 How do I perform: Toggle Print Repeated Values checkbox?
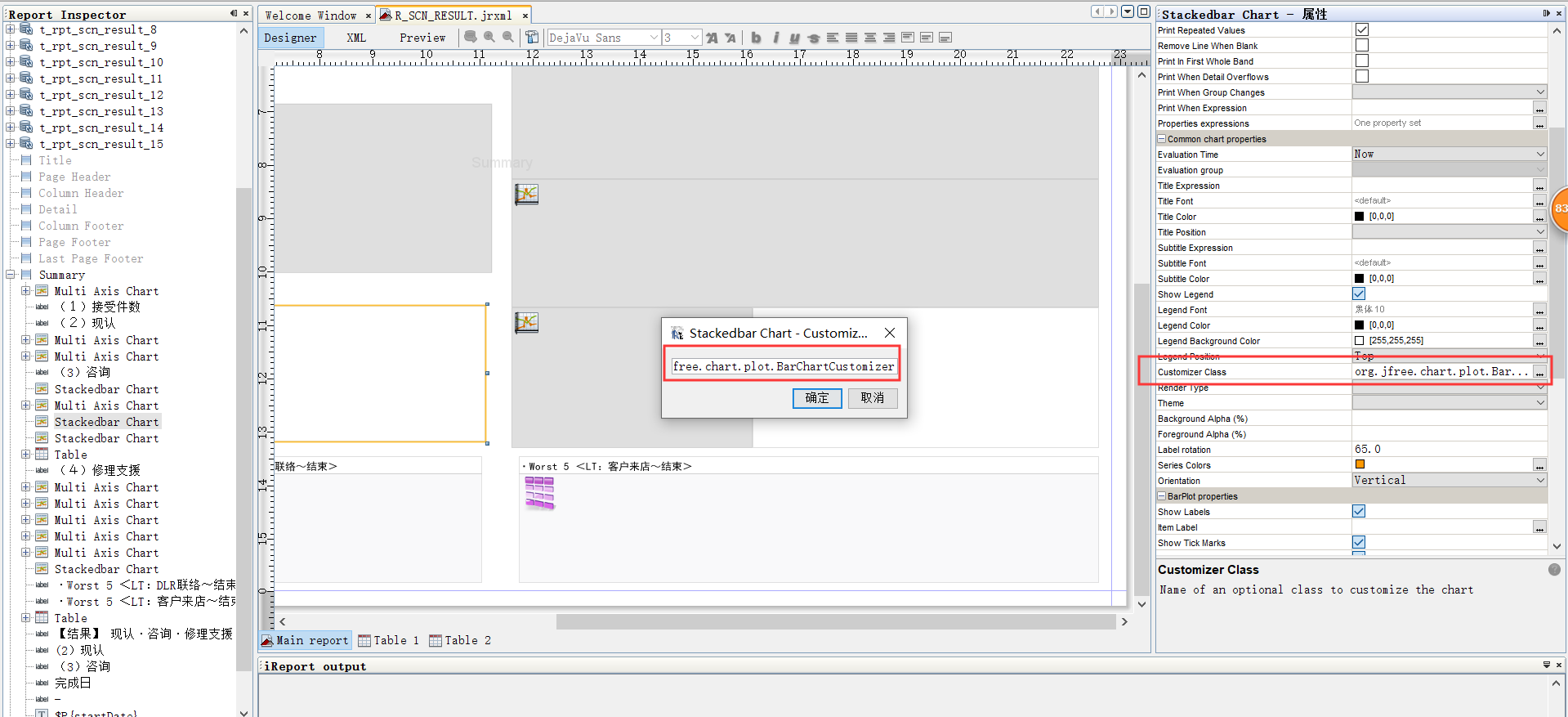click(x=1362, y=30)
